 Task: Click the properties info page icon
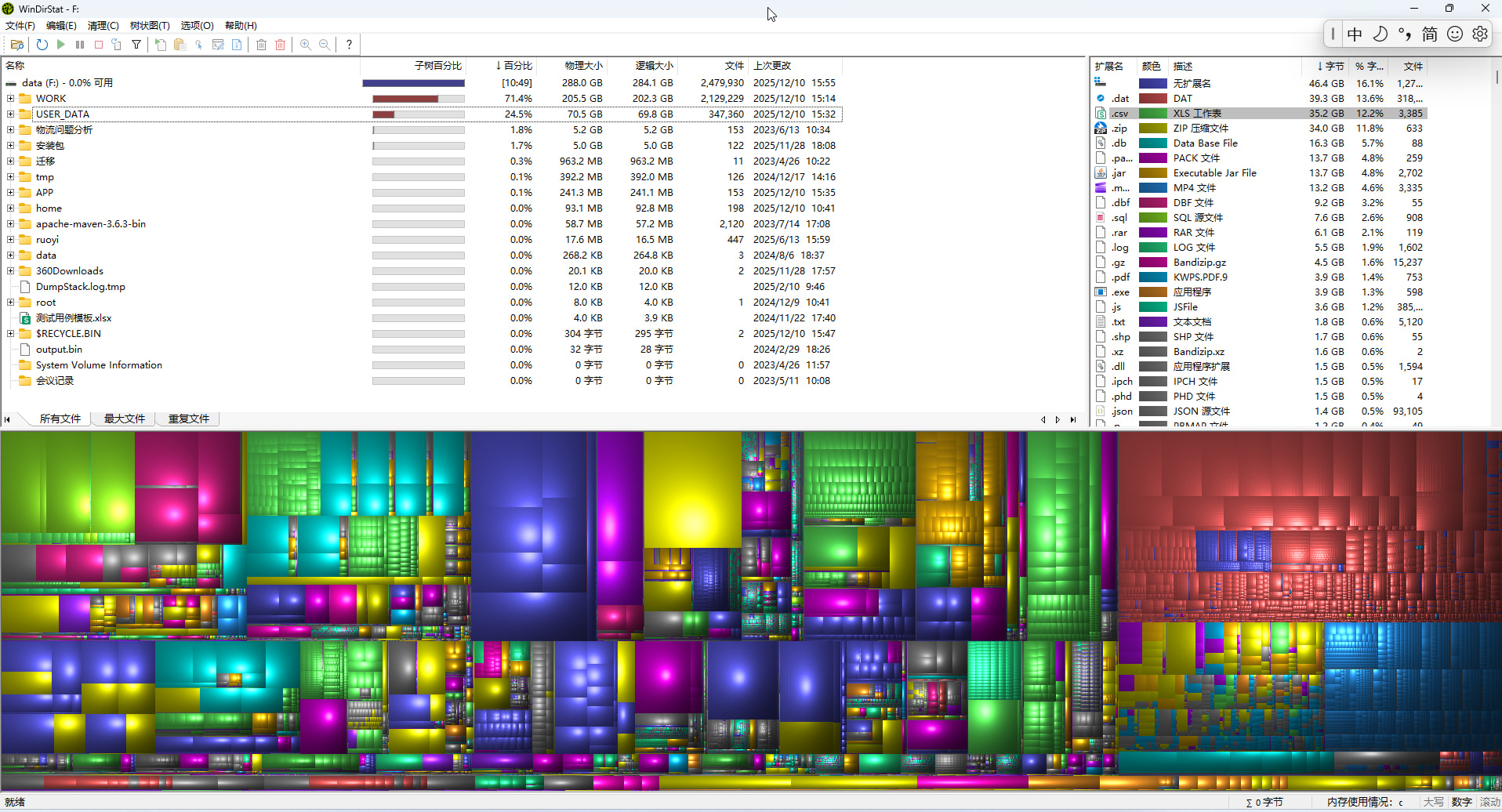pyautogui.click(x=237, y=45)
